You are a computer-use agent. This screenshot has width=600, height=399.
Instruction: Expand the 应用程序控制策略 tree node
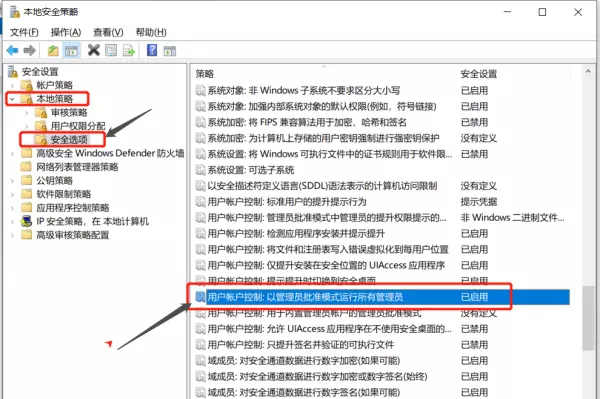[x=12, y=208]
